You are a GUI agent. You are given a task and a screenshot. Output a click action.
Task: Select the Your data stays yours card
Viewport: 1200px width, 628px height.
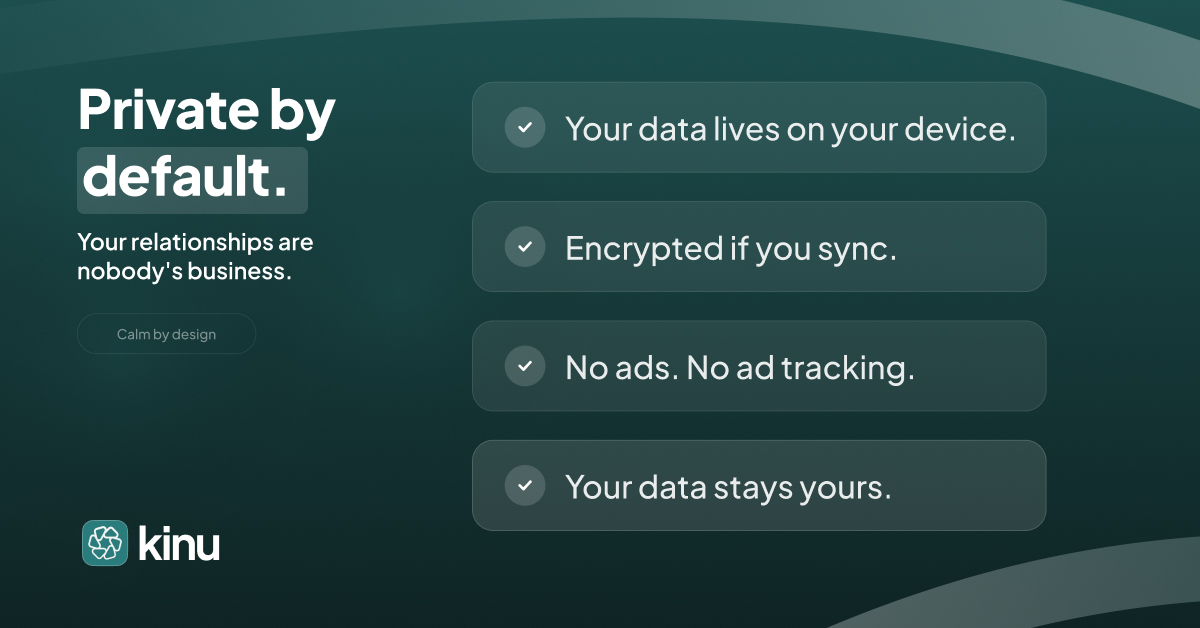[x=759, y=485]
